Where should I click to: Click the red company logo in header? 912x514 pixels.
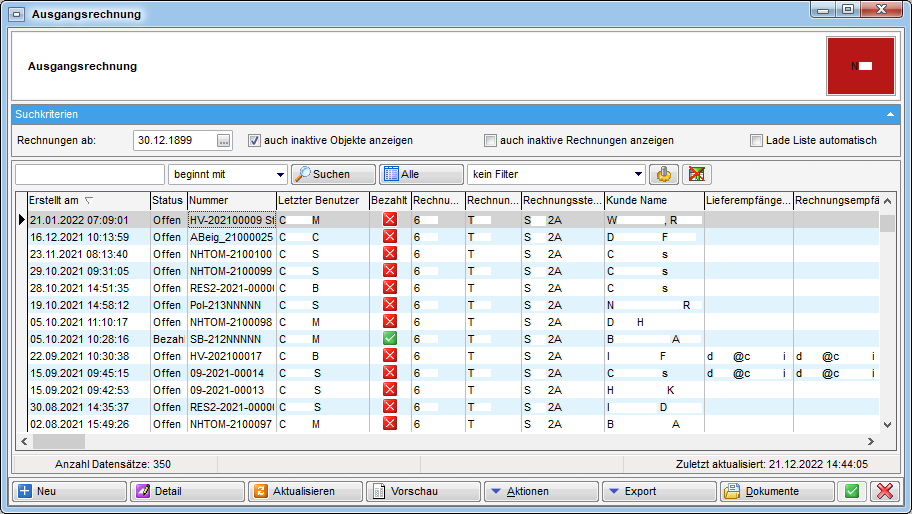(x=861, y=66)
